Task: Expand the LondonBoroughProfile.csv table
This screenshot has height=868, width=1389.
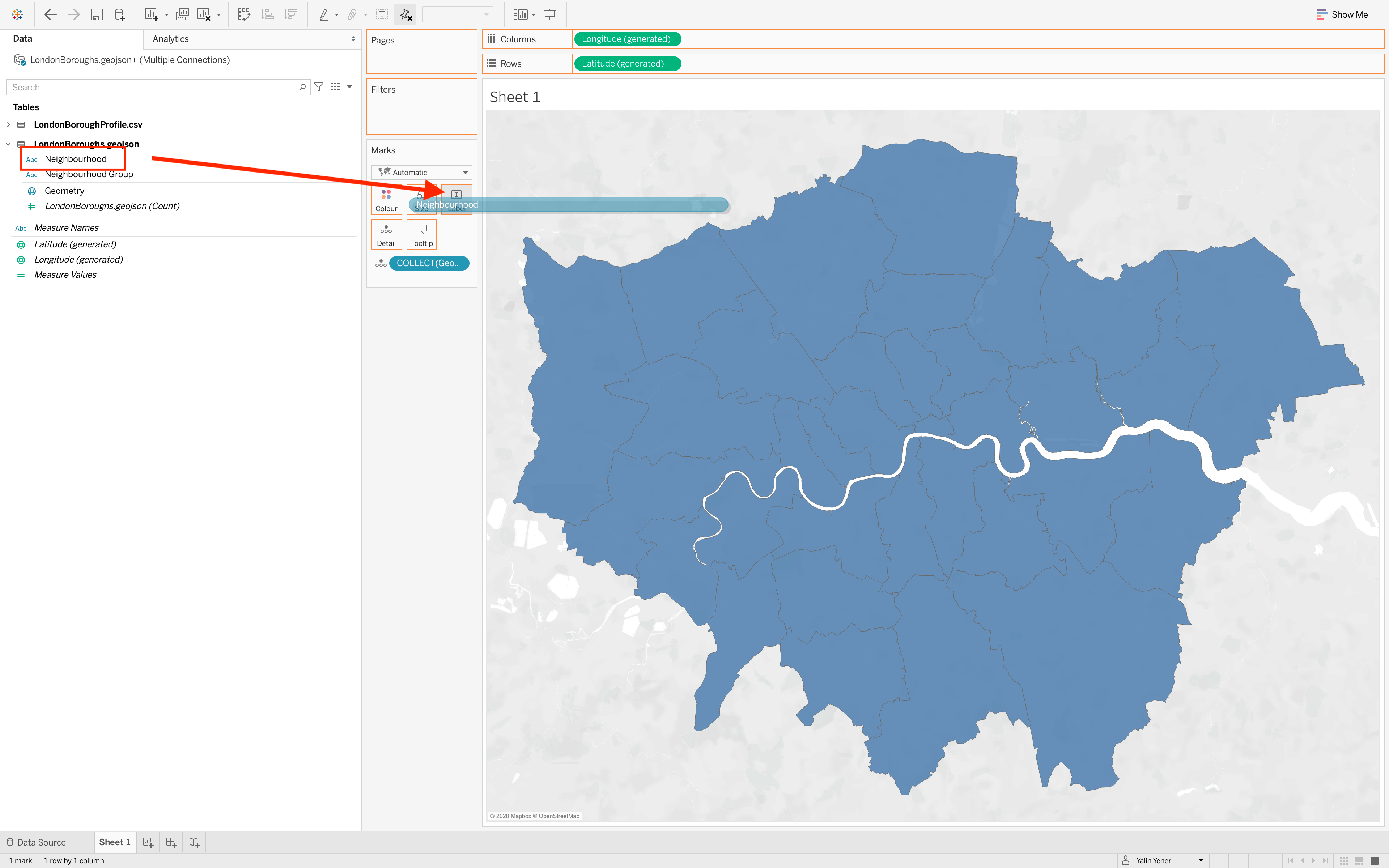Action: [8, 124]
